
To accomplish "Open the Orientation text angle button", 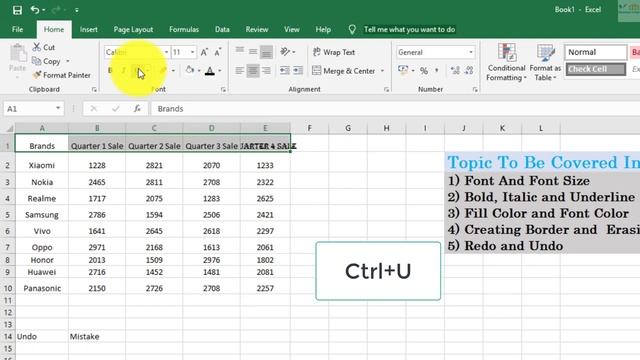I will click(285, 52).
